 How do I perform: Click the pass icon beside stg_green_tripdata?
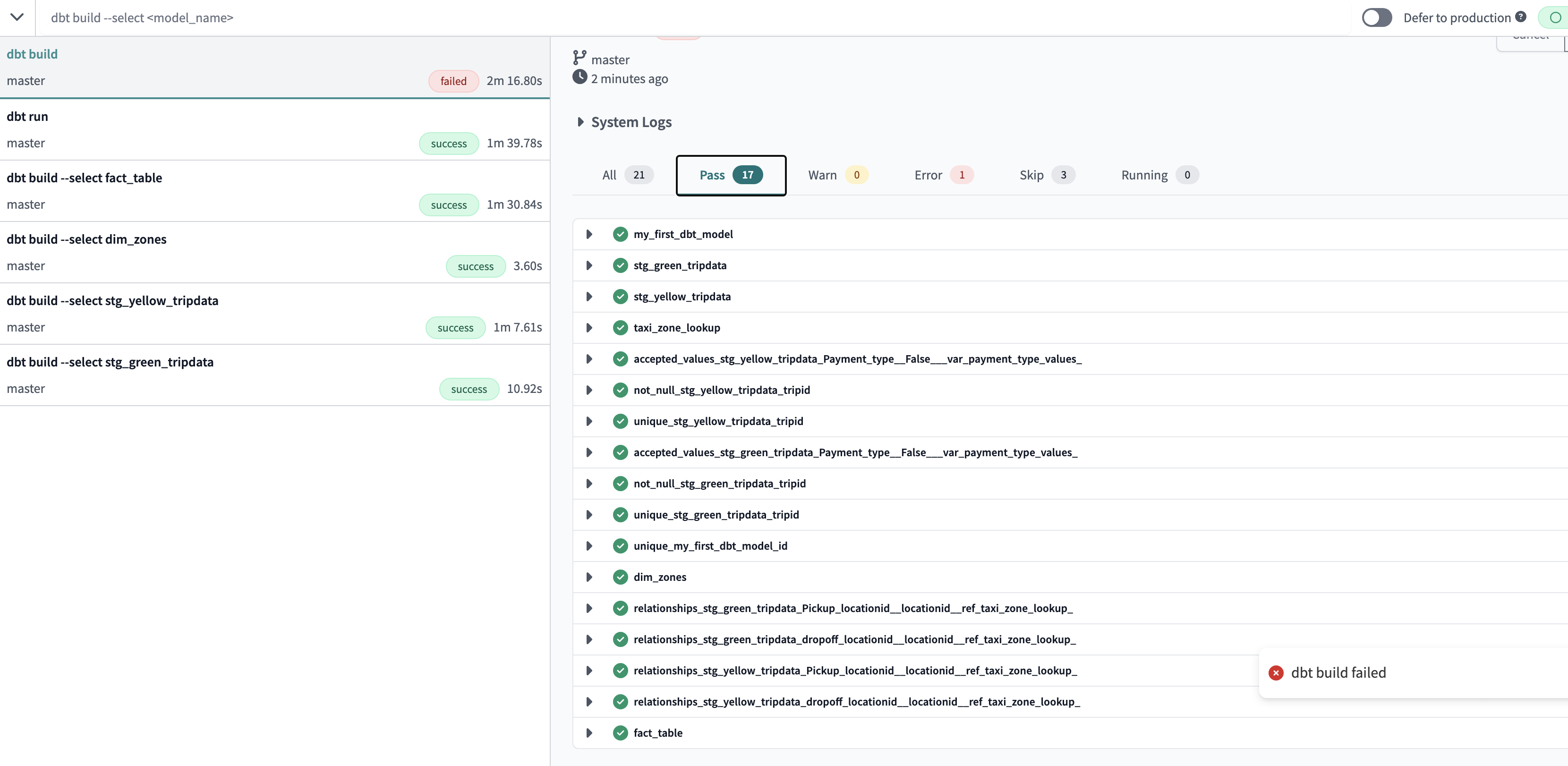(x=620, y=265)
